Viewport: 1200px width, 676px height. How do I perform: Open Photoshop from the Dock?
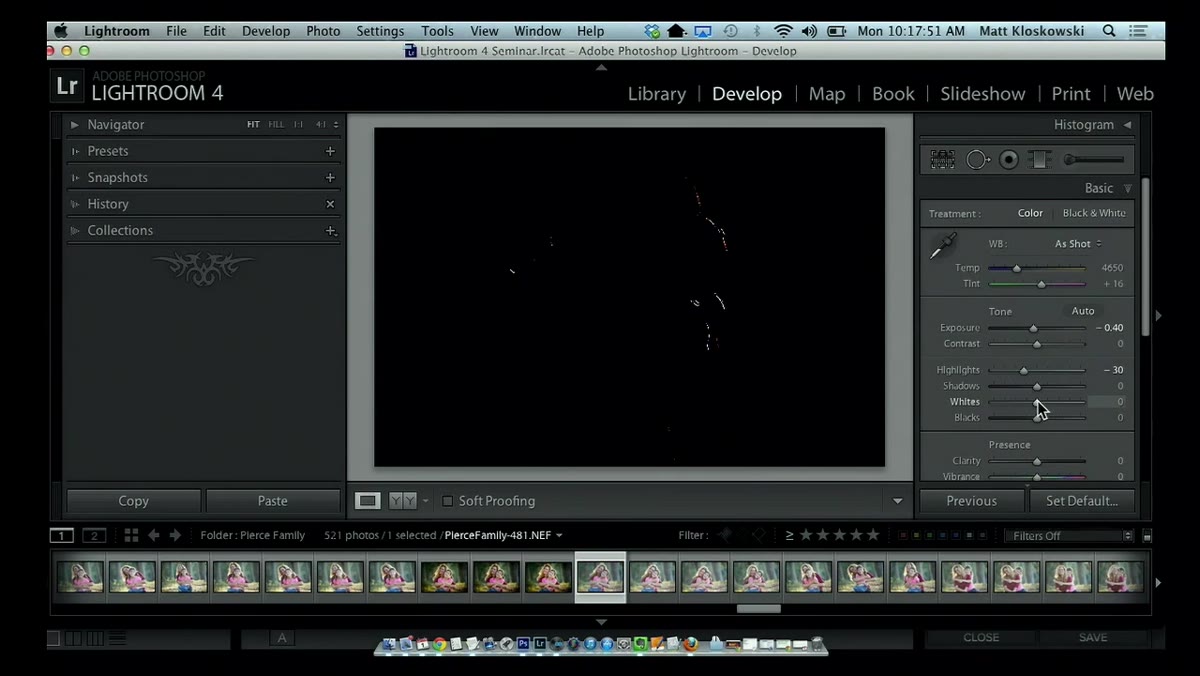point(523,645)
